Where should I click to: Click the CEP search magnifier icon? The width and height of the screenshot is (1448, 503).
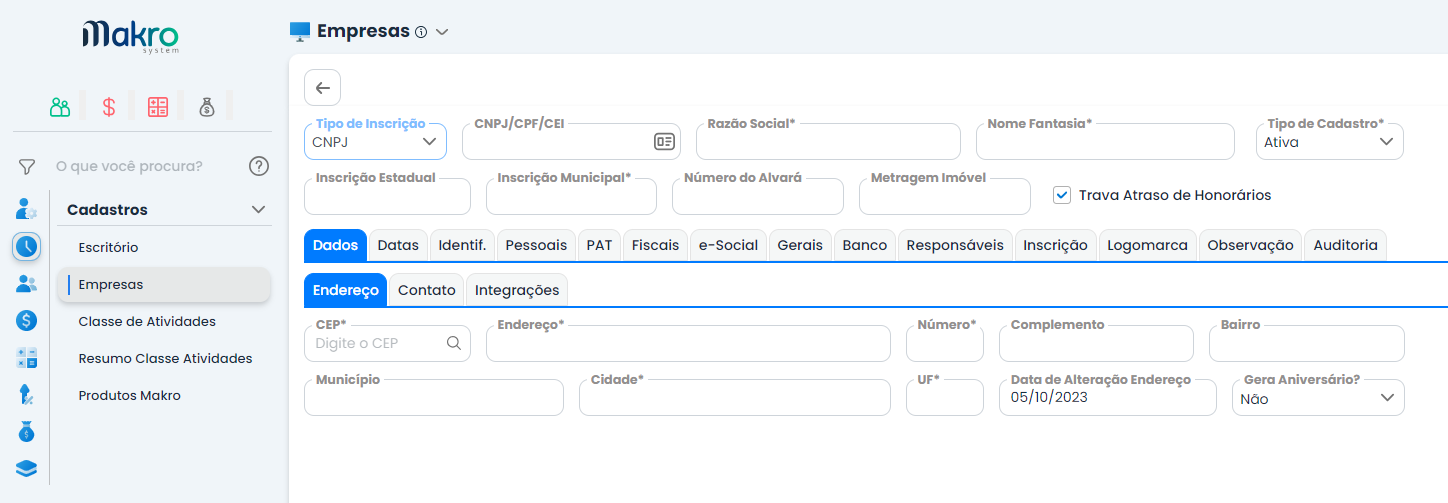(x=454, y=343)
